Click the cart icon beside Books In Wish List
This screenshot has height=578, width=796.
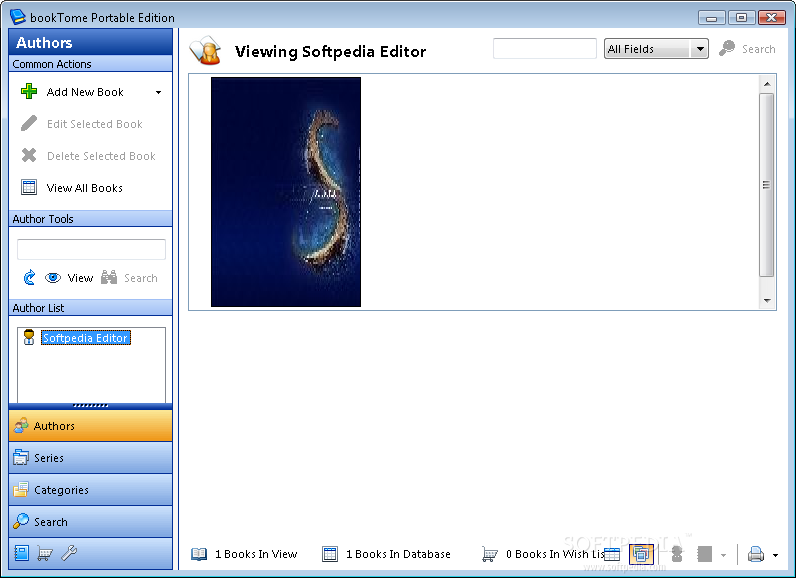[x=490, y=554]
